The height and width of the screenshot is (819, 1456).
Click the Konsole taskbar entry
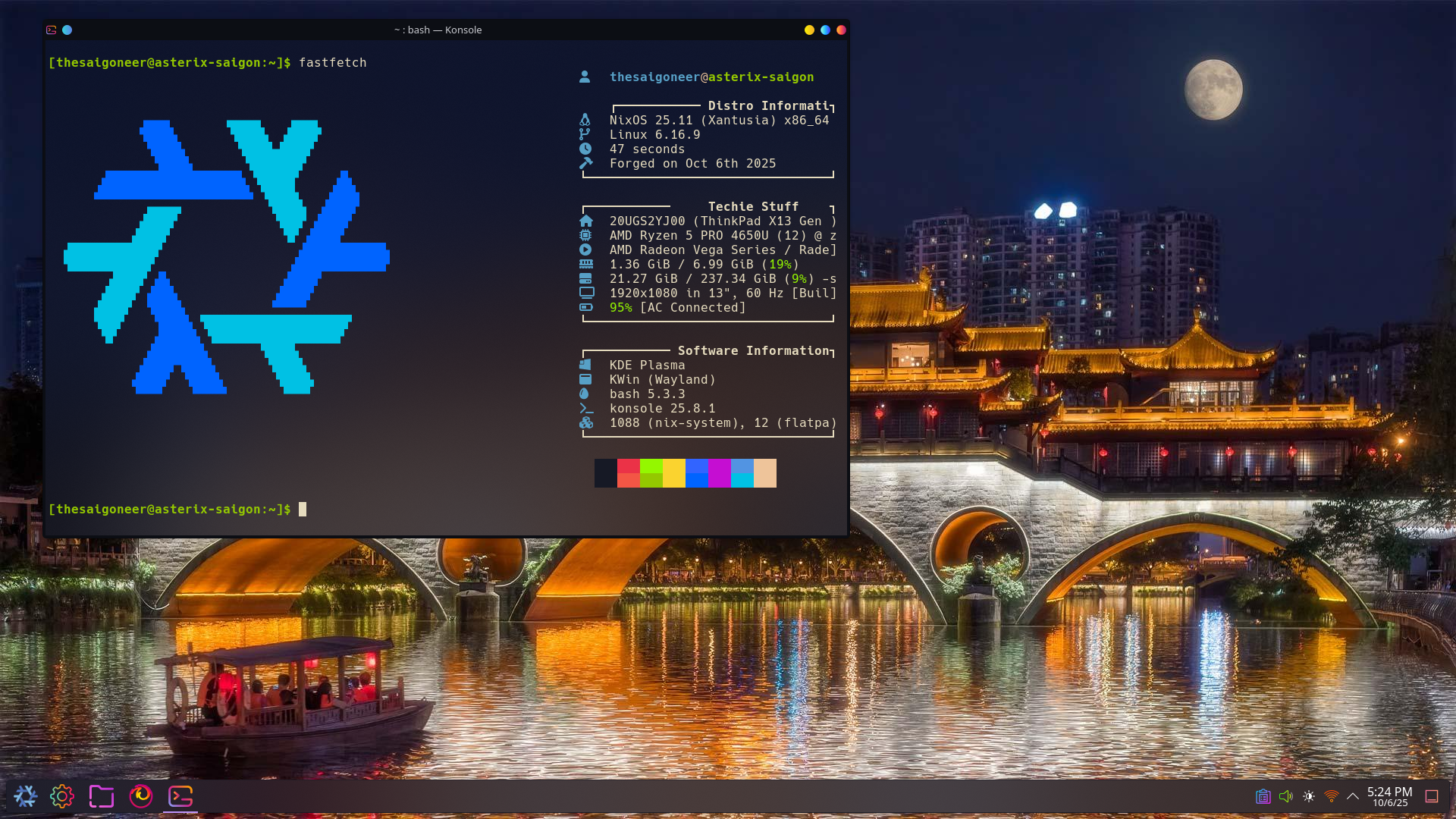(180, 795)
